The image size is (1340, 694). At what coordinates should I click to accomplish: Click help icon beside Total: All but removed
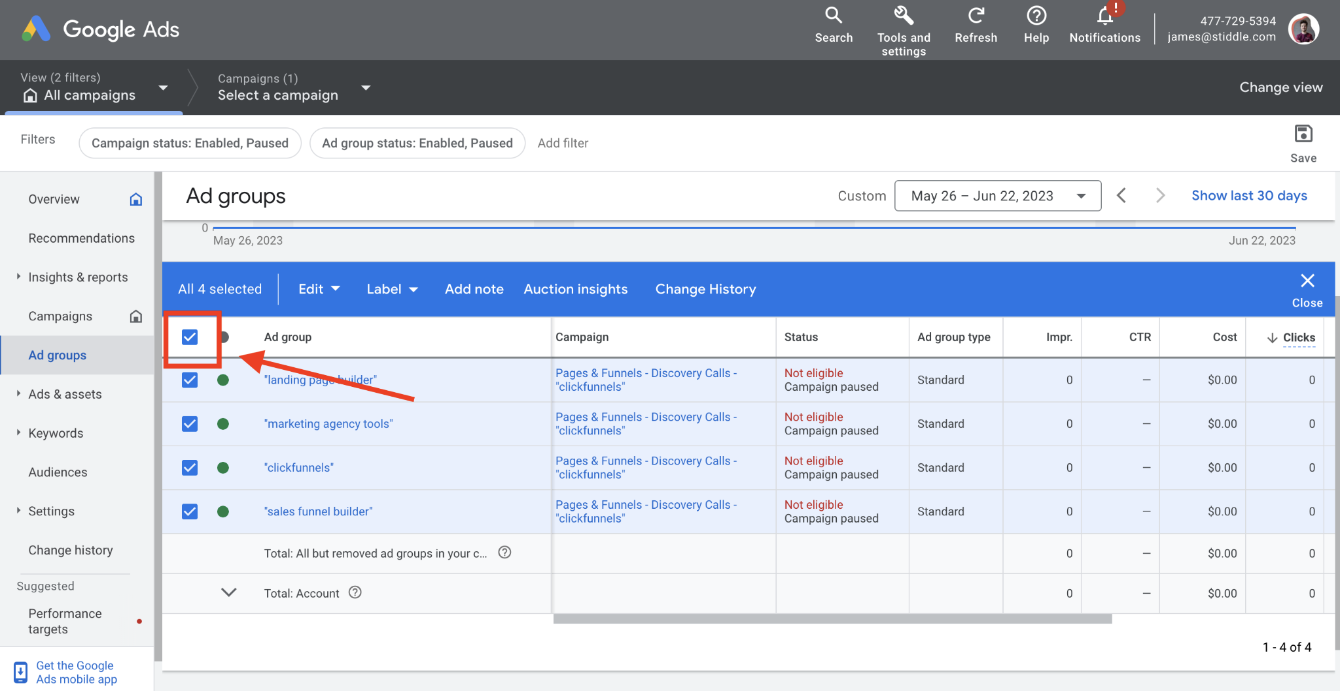pos(505,552)
